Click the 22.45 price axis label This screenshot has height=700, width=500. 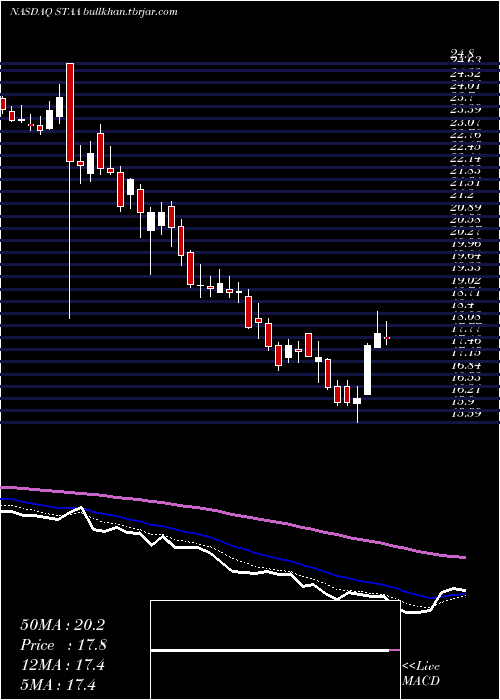coord(465,146)
